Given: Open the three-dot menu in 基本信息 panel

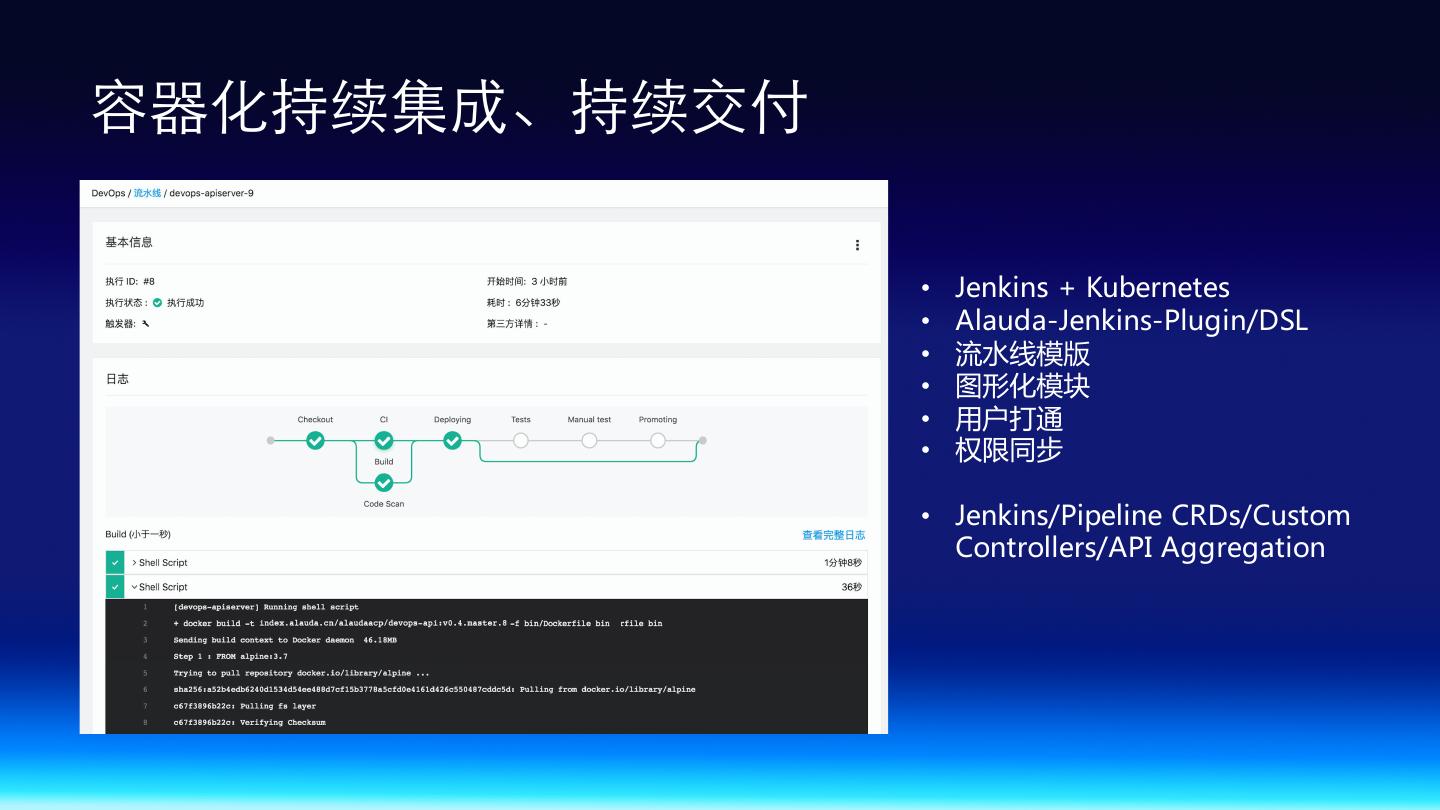Looking at the screenshot, I should click(857, 245).
